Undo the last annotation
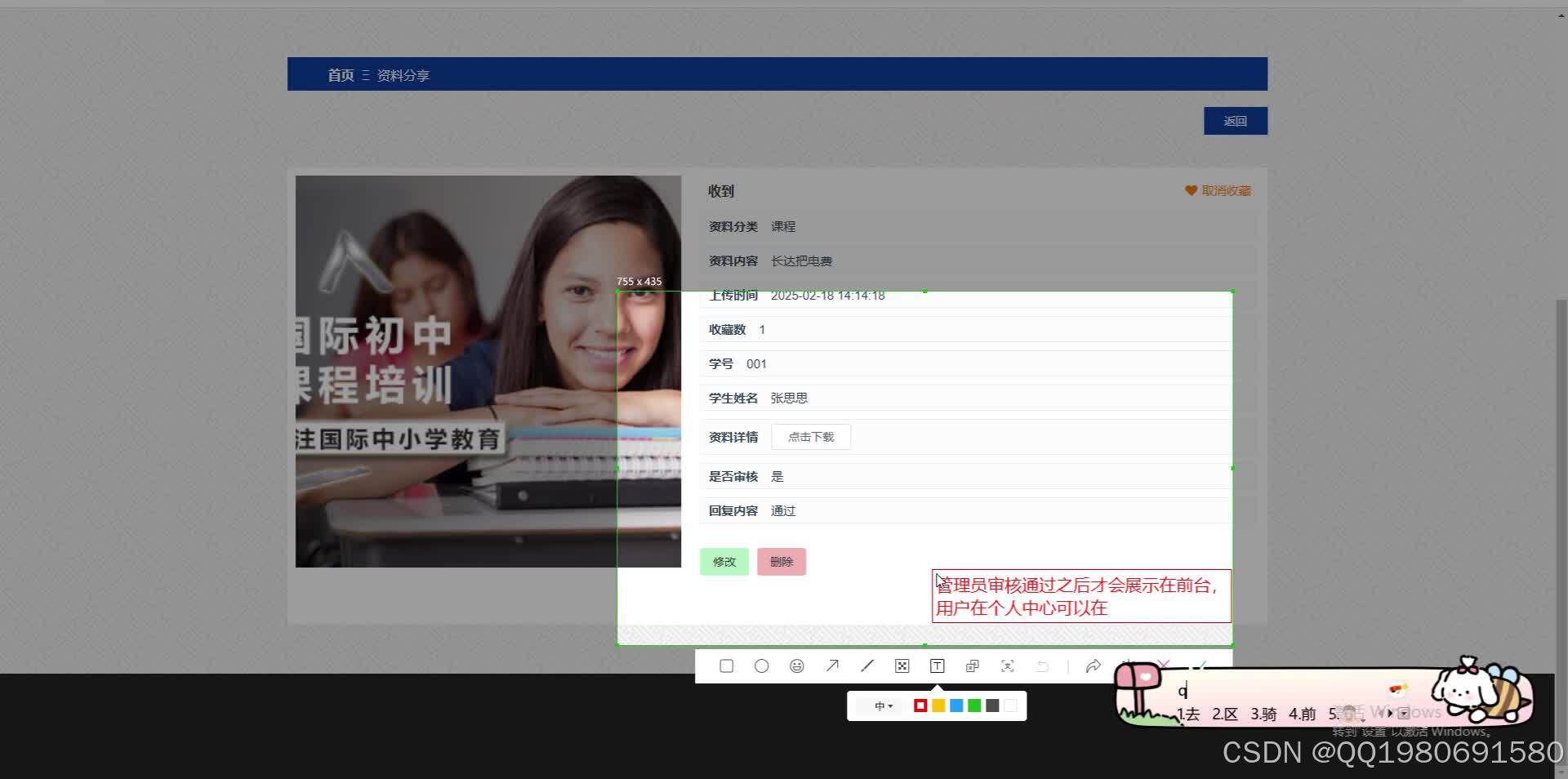This screenshot has width=1568, height=779. tap(1042, 666)
